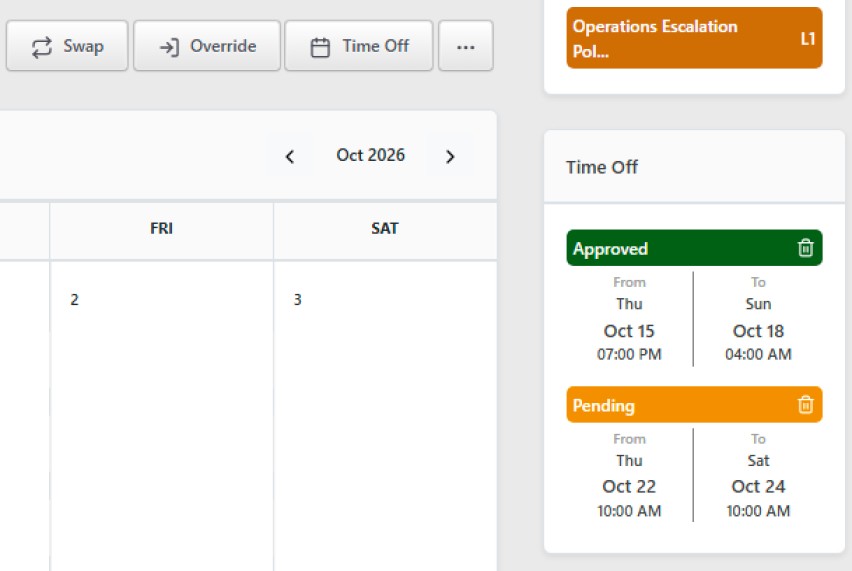Click the 04:00 AM end time
Screen dimensions: 852x571
click(x=759, y=354)
